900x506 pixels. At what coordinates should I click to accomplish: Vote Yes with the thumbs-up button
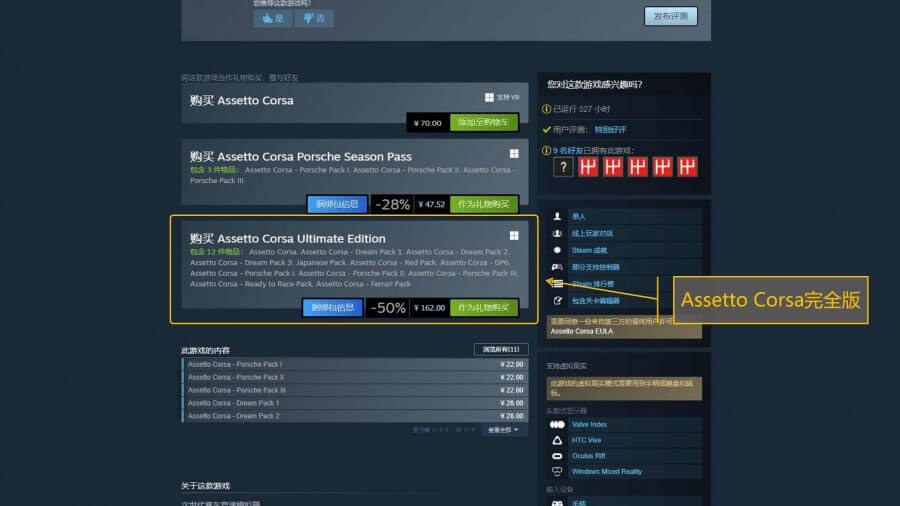[273, 18]
